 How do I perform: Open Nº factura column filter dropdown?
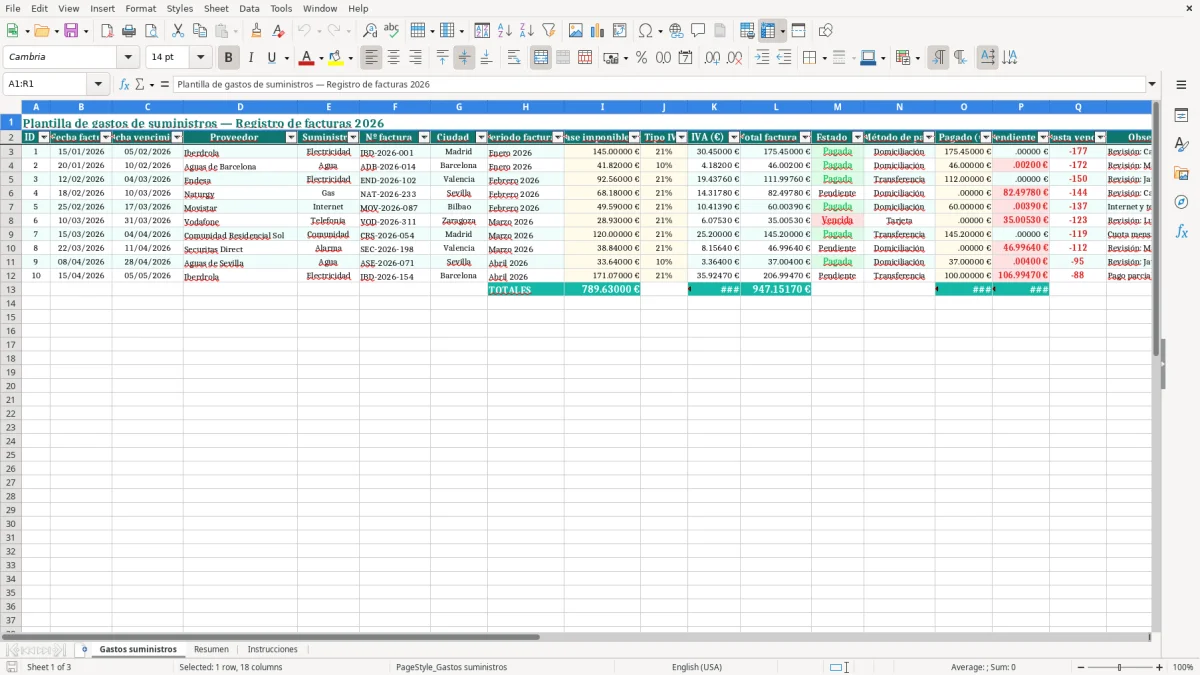[424, 137]
